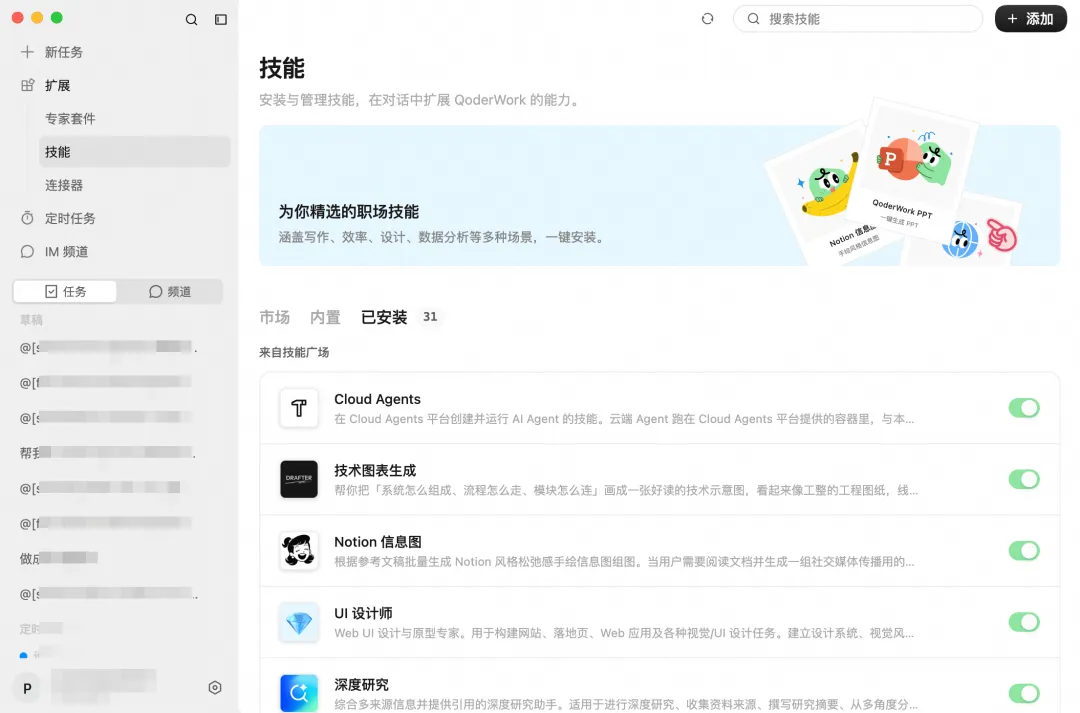Open 专家套件 in the sidebar

tap(70, 118)
